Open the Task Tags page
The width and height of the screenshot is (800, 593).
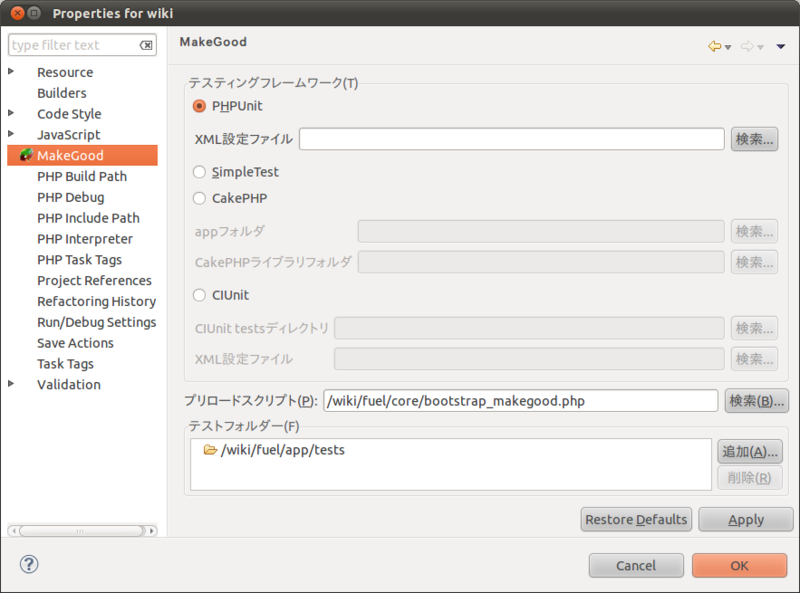(65, 364)
